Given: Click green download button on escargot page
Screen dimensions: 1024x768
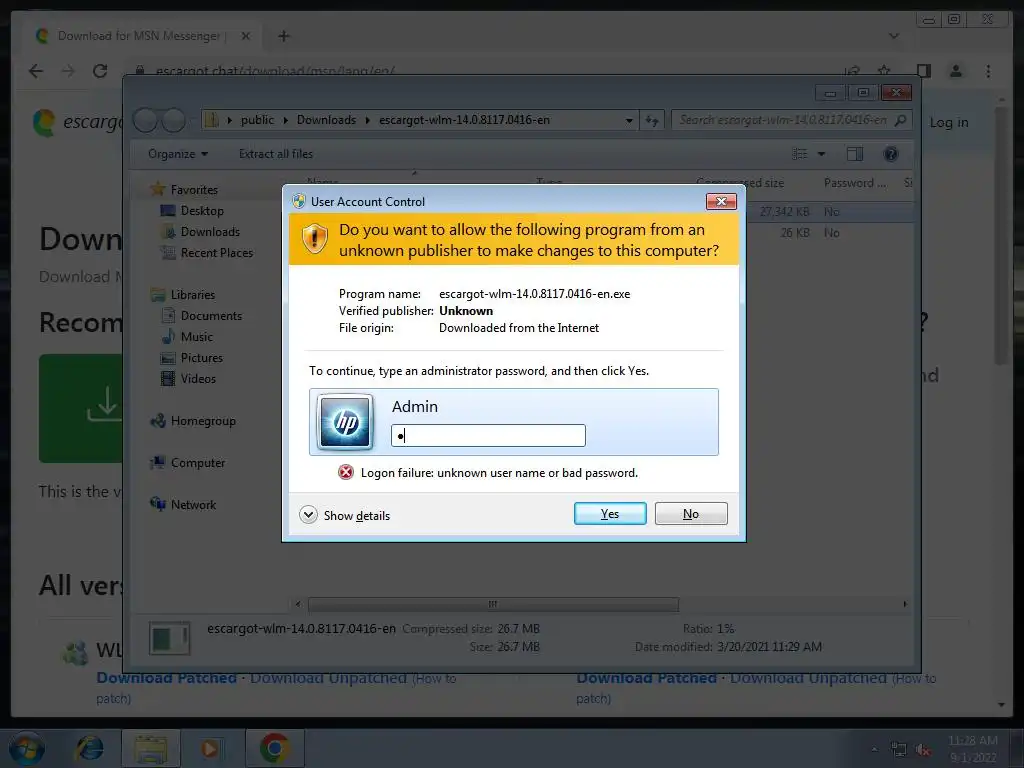Looking at the screenshot, I should pyautogui.click(x=80, y=408).
